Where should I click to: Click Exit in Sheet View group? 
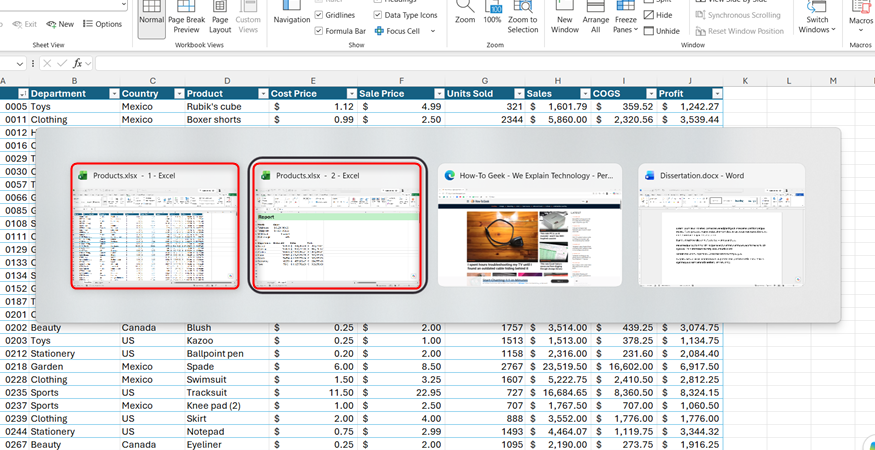click(25, 24)
